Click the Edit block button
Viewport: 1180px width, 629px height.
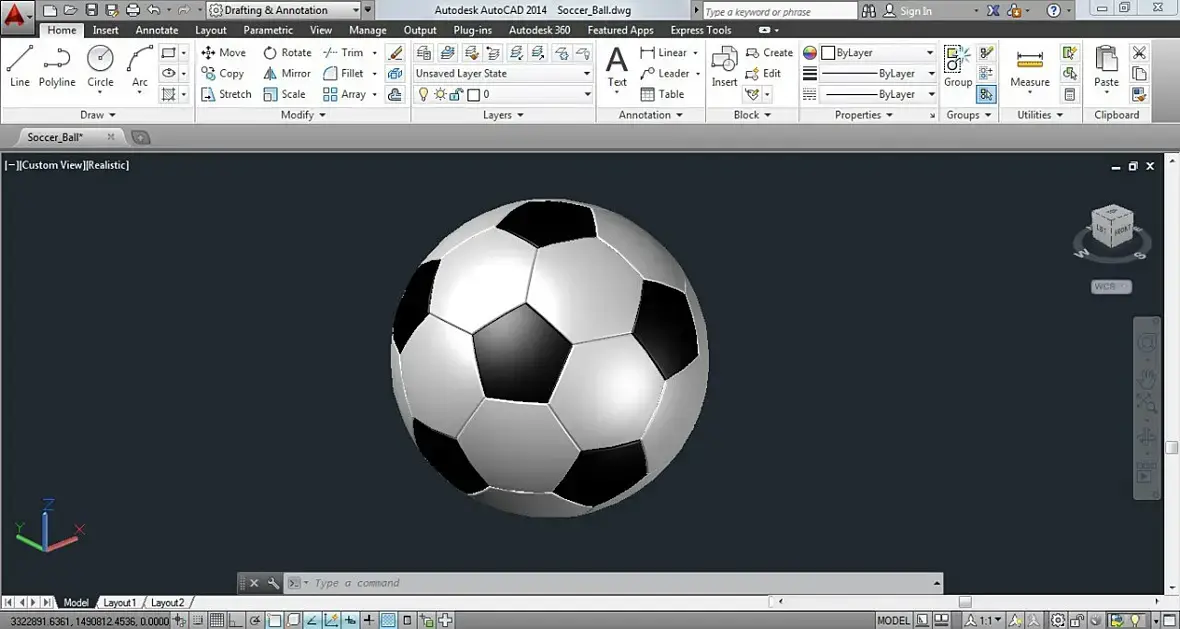(x=763, y=73)
